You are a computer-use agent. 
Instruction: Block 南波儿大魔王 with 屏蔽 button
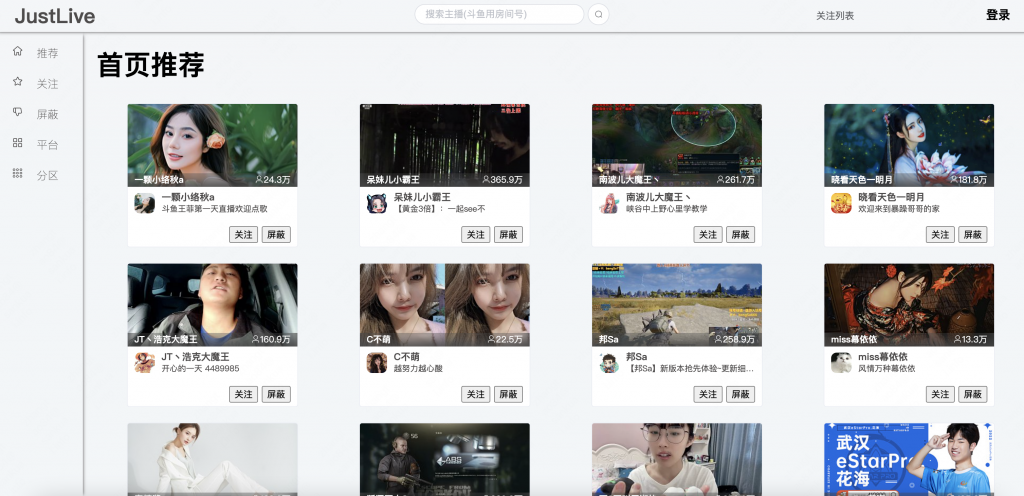coord(741,234)
